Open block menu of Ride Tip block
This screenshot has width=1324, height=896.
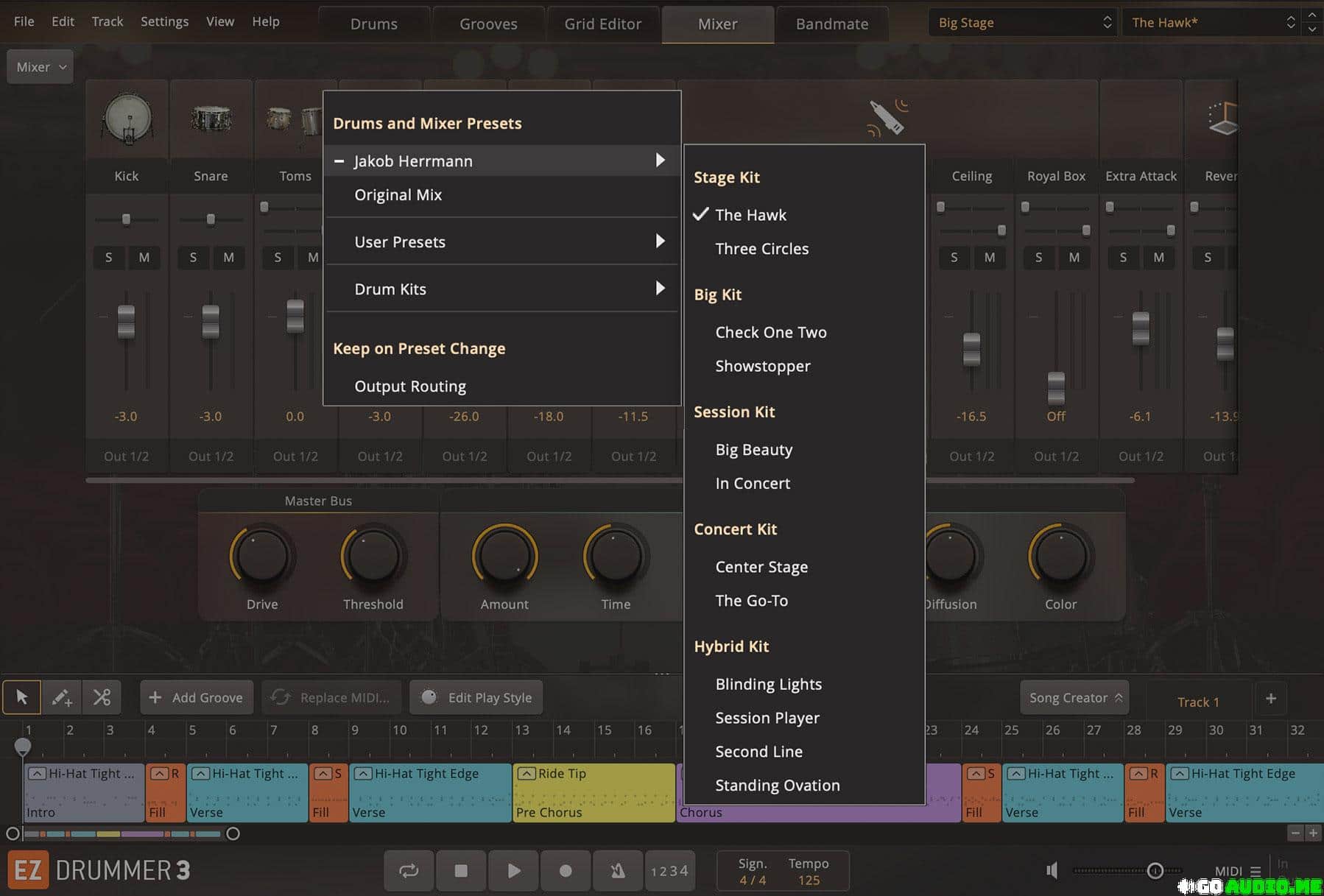click(x=527, y=774)
